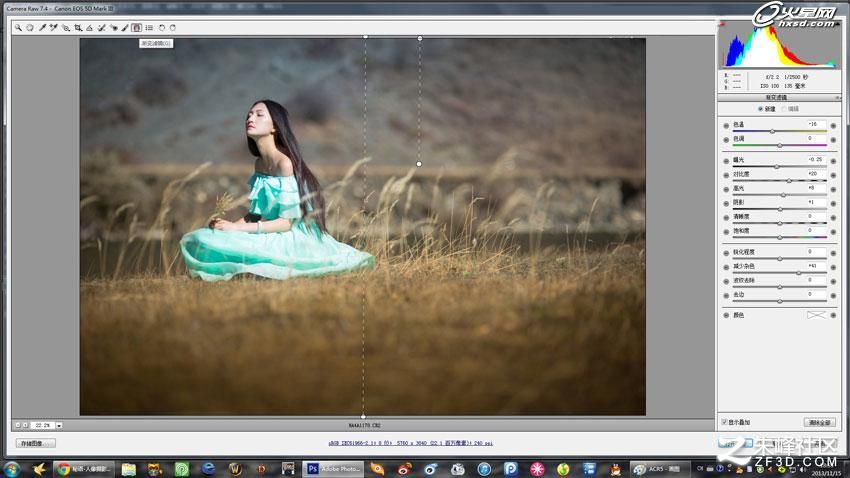Increase 对比度 contrast with plus button
Image resolution: width=850 pixels, height=478 pixels.
[833, 175]
